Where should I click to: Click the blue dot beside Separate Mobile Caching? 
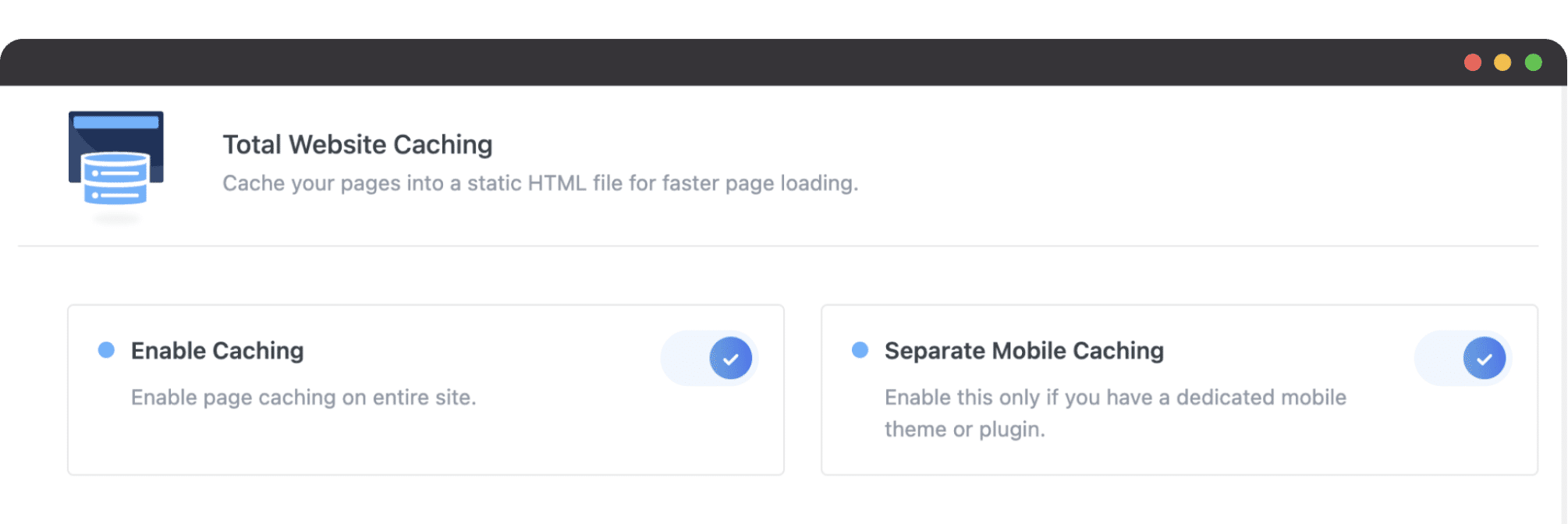pos(860,350)
